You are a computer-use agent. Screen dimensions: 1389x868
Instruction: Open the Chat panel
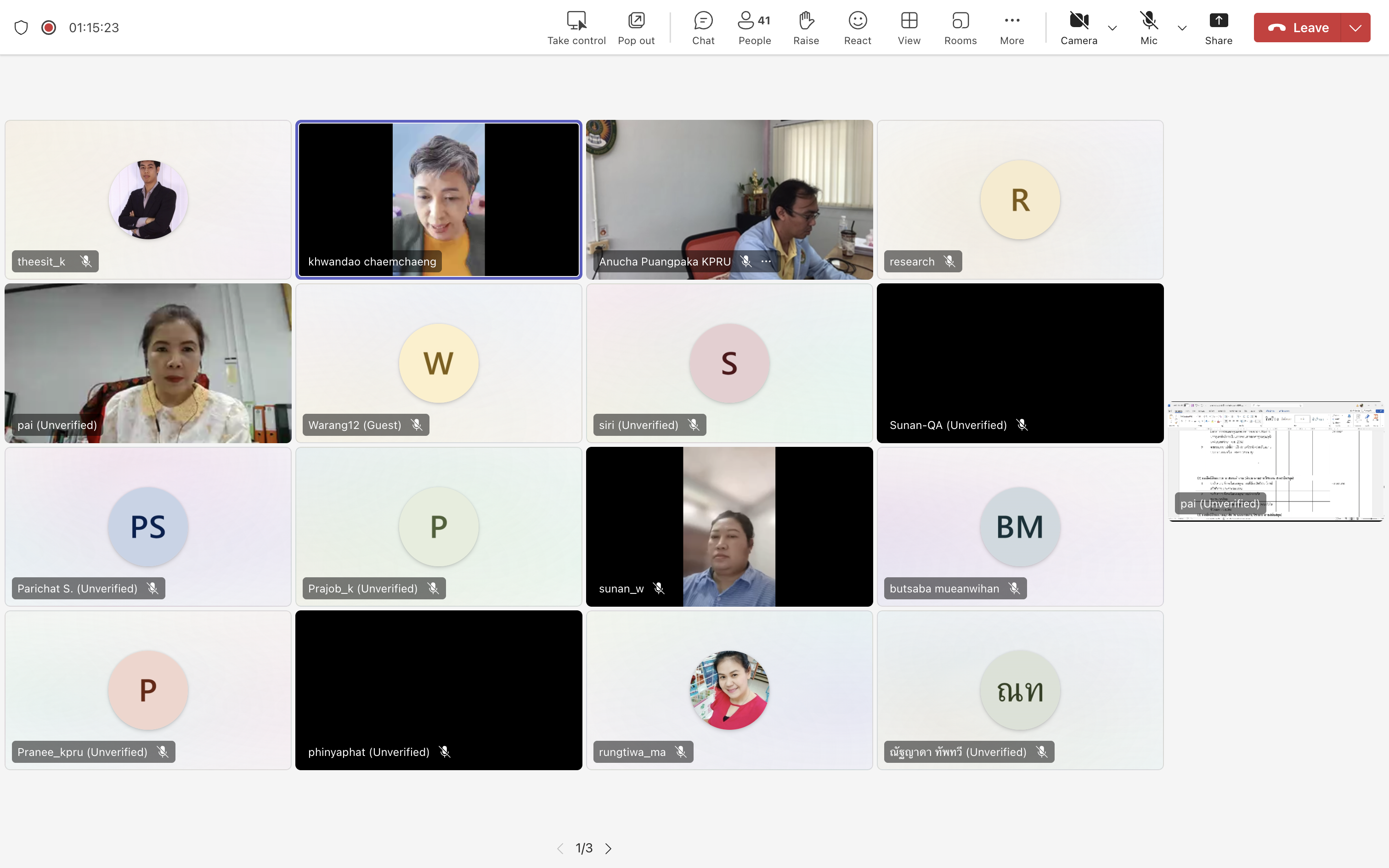[x=702, y=28]
